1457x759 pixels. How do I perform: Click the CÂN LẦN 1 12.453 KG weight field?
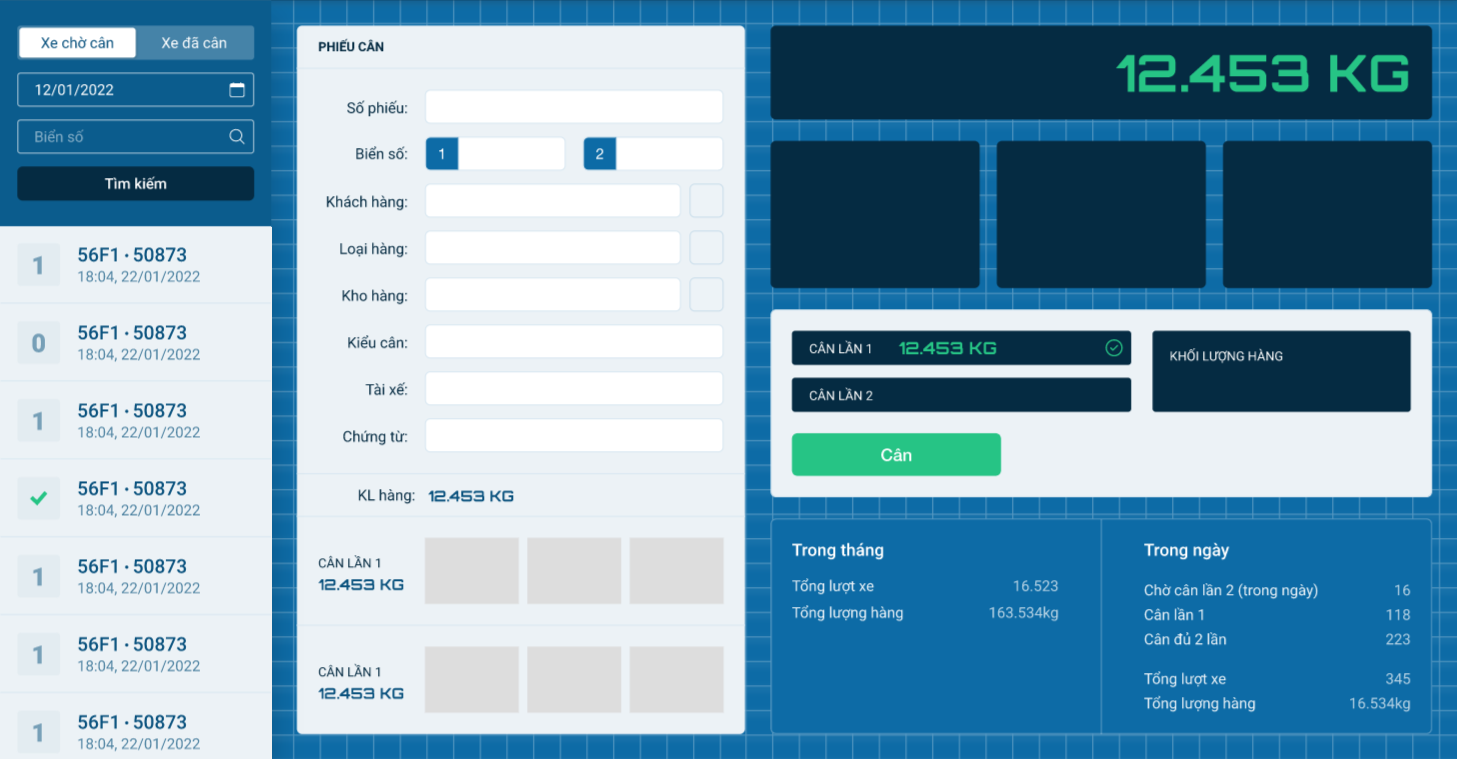(x=961, y=348)
